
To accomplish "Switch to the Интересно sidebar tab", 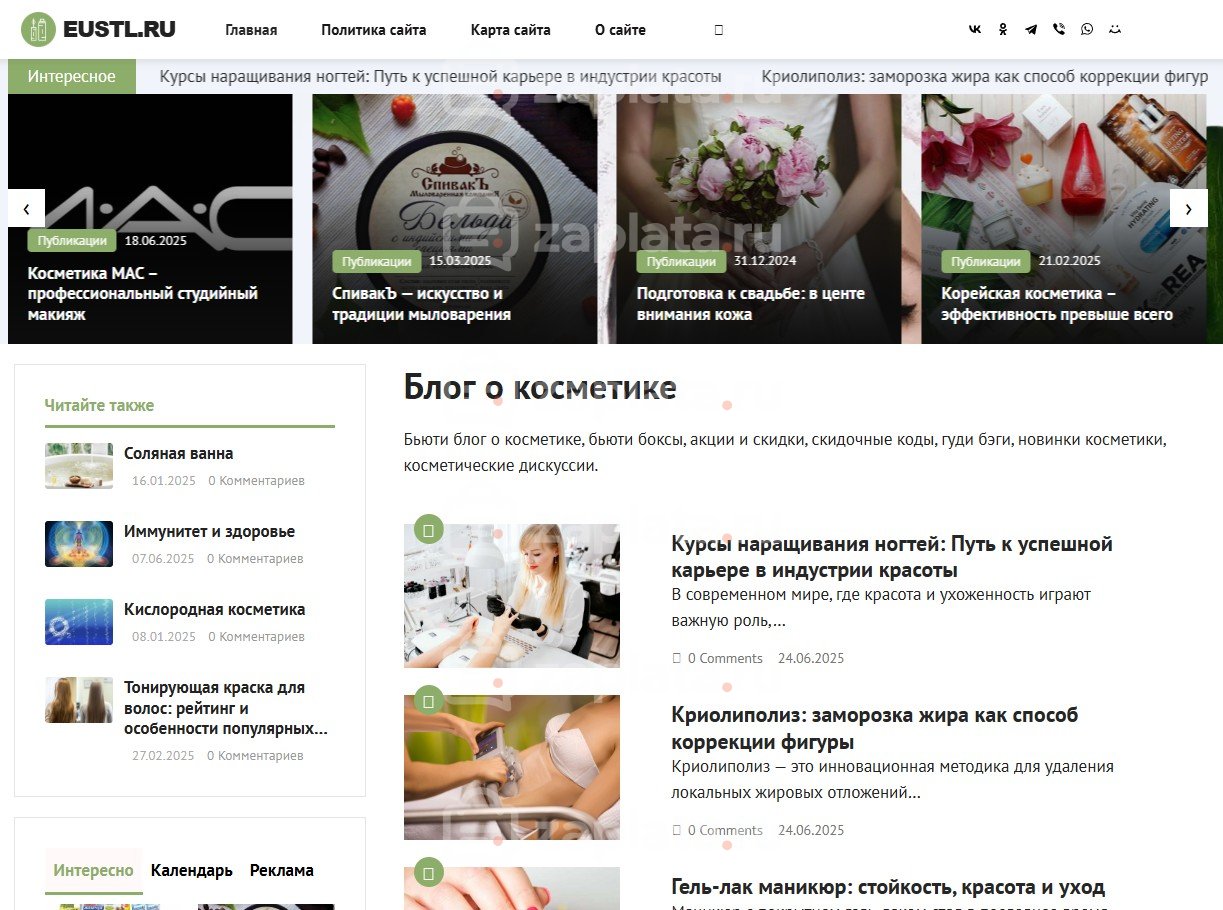I will [93, 870].
